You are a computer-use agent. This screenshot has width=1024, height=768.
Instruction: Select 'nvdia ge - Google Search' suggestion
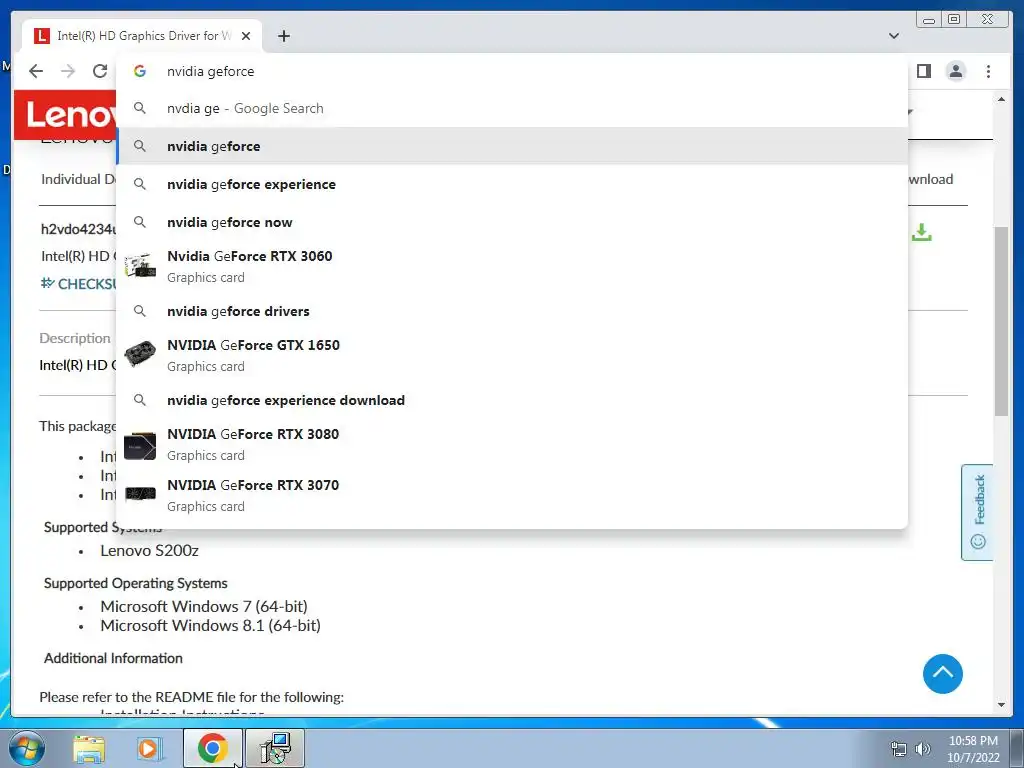(512, 108)
